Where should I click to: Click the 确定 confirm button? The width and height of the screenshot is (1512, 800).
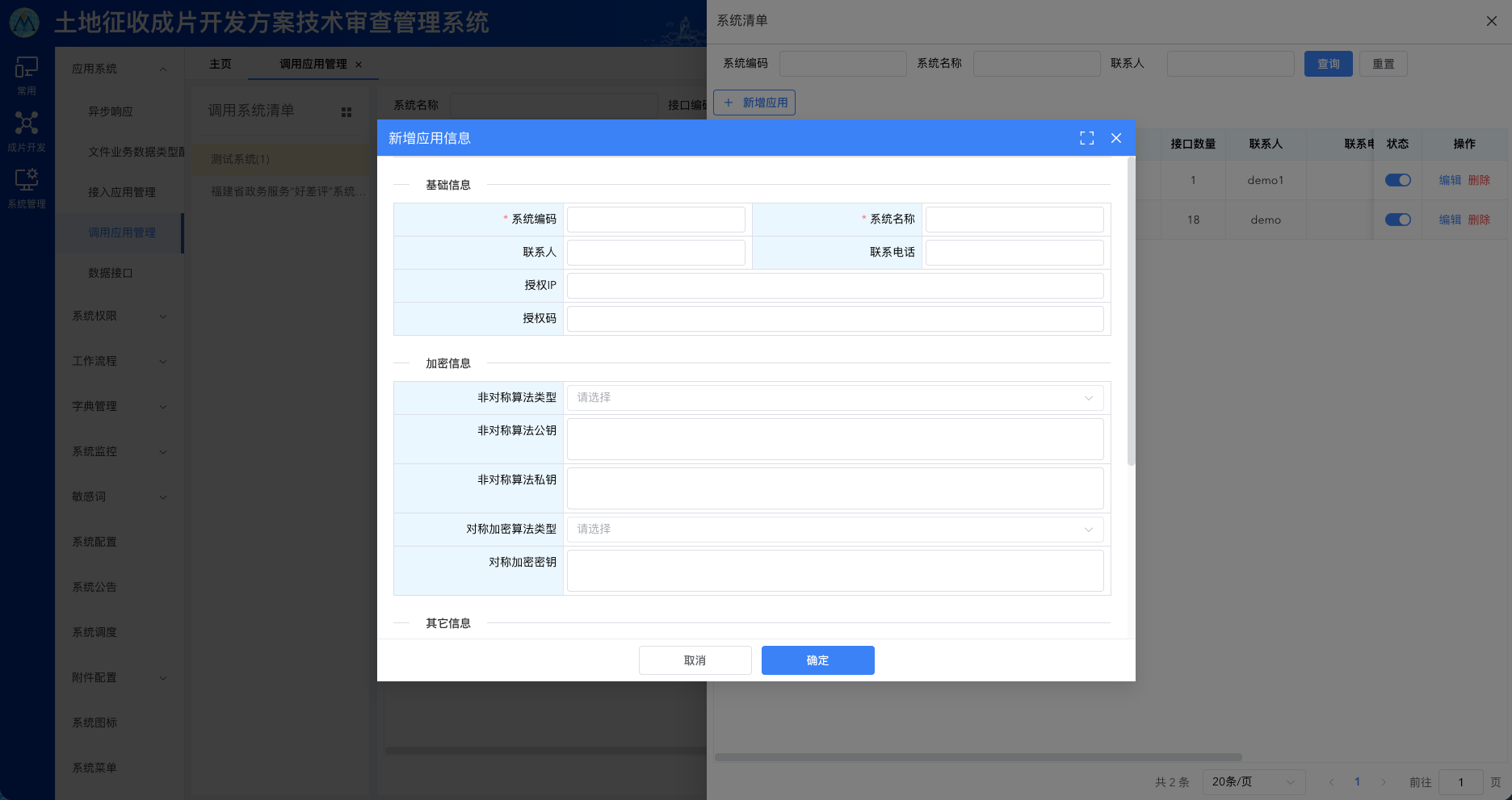817,660
